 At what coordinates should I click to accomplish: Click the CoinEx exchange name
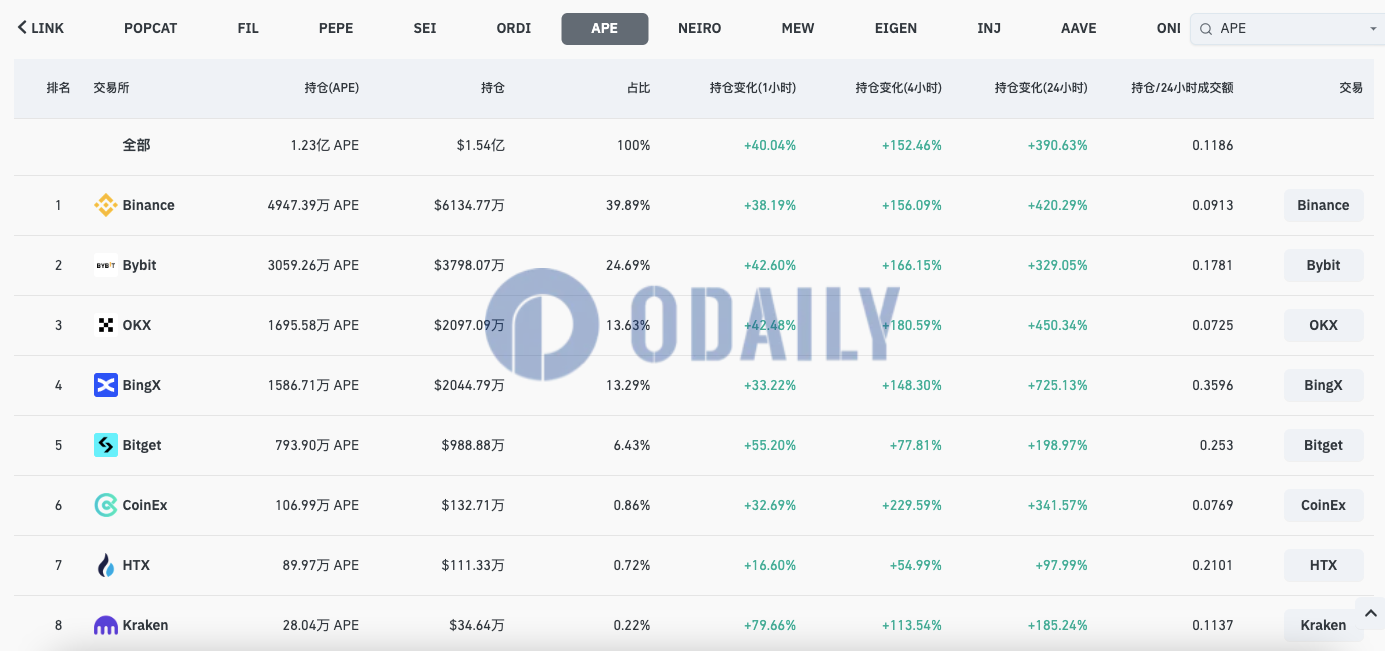[145, 505]
